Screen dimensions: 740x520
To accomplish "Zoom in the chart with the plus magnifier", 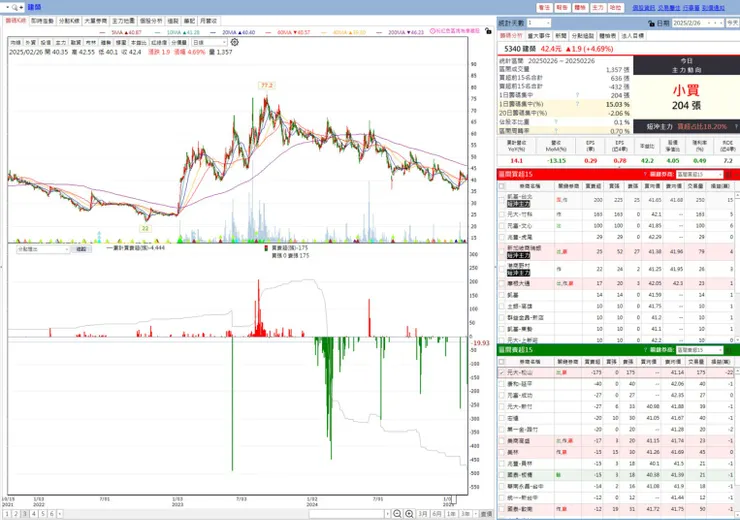I will coord(409,514).
